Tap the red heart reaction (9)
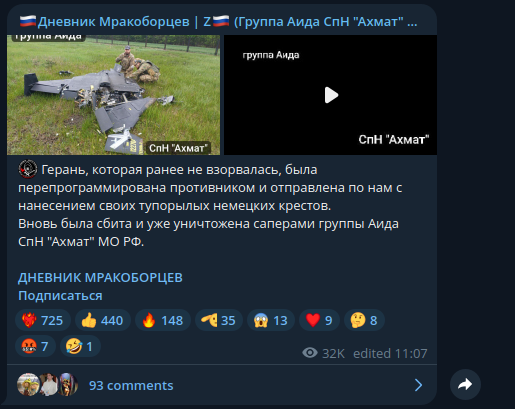The height and width of the screenshot is (409, 515). click(319, 320)
